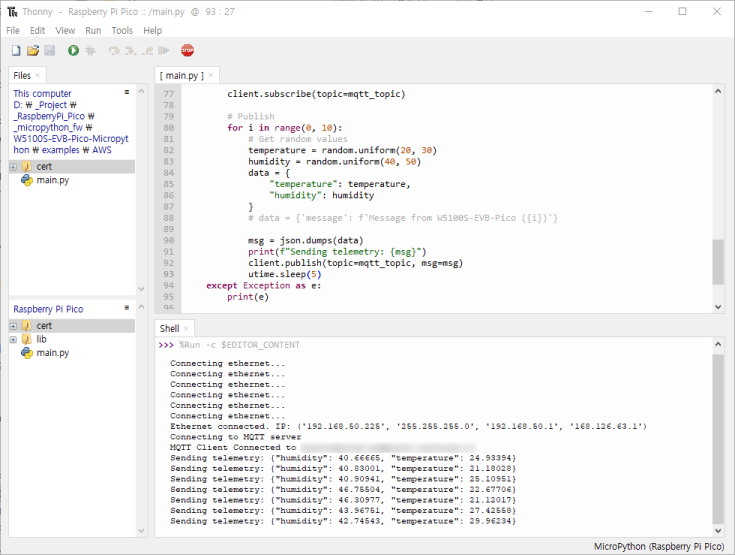The height and width of the screenshot is (555, 735).
Task: Select the cert folder on Raspberry Pi Pico
Action: 44,326
